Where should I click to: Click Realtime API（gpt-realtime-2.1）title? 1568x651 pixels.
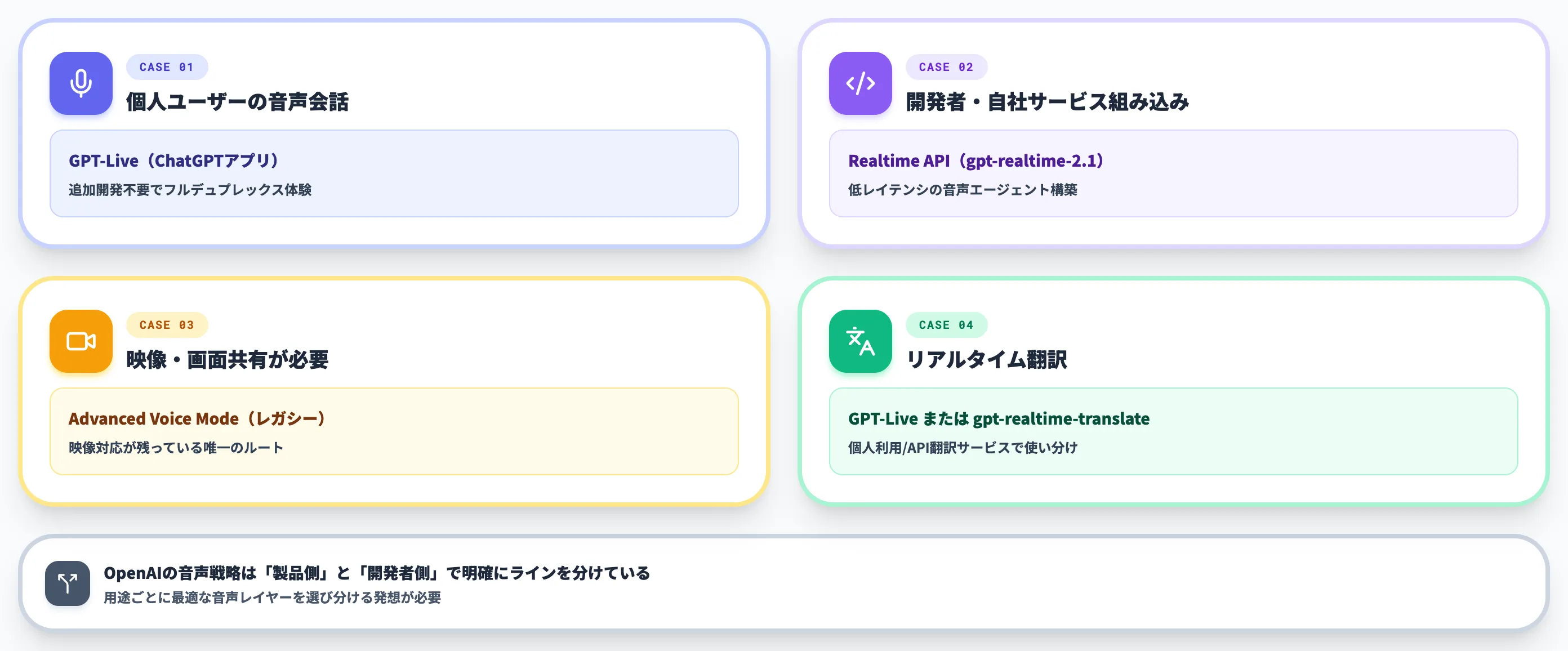pyautogui.click(x=975, y=160)
